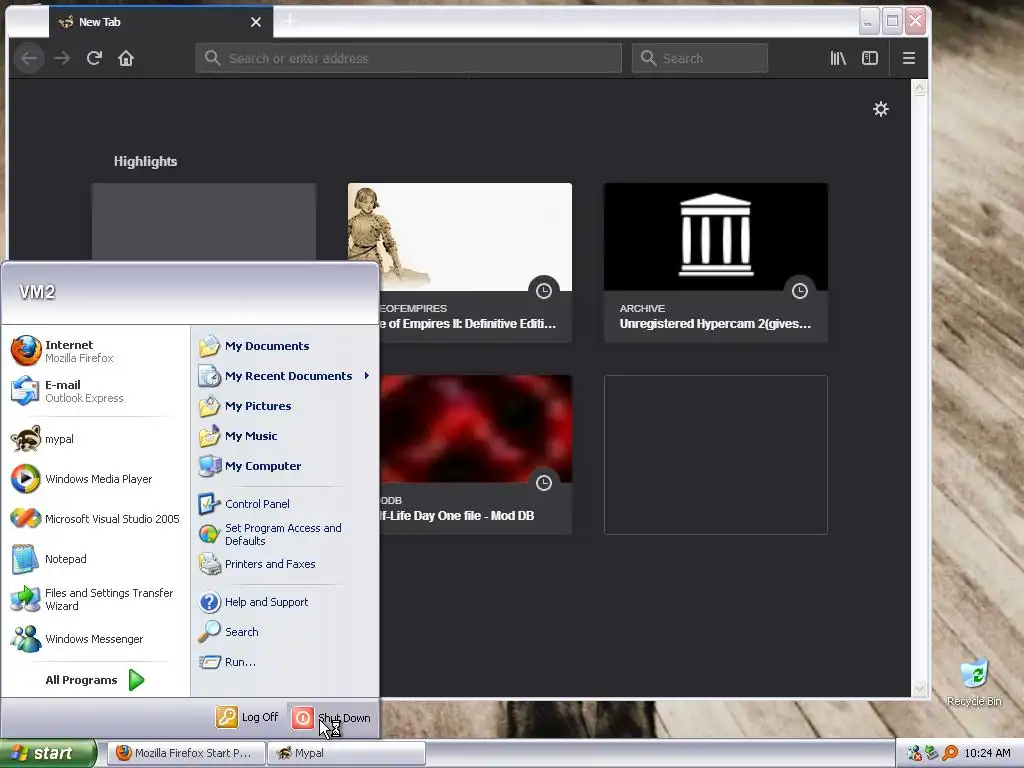1024x768 pixels.
Task: Expand All Programs list
Action: coord(95,680)
